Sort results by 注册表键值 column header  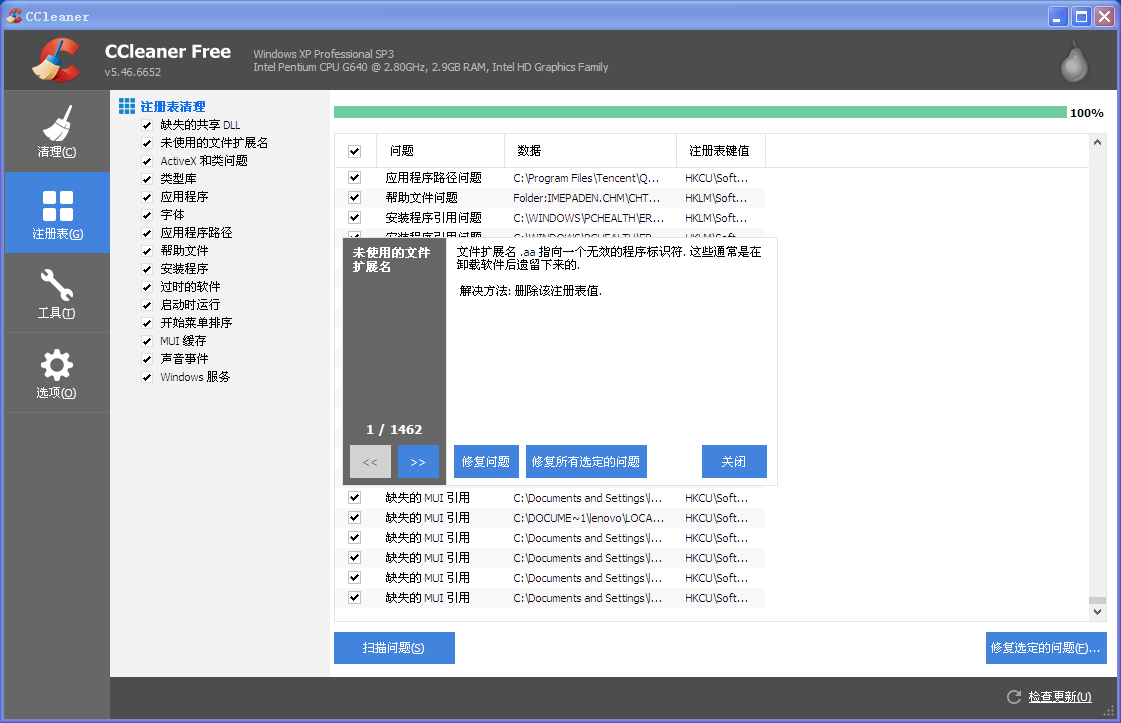(x=721, y=151)
